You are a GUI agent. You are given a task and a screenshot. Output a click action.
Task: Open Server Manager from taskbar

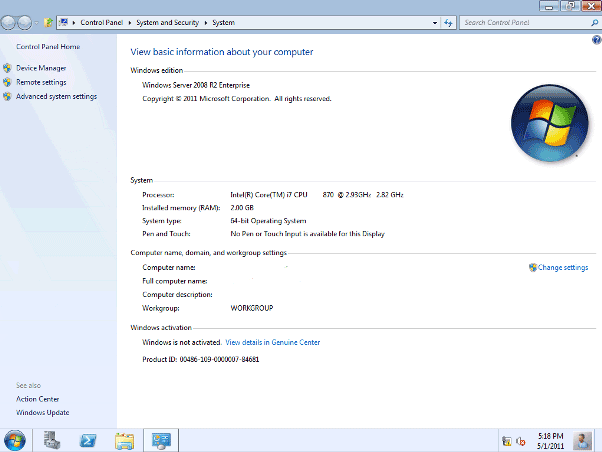[x=52, y=440]
